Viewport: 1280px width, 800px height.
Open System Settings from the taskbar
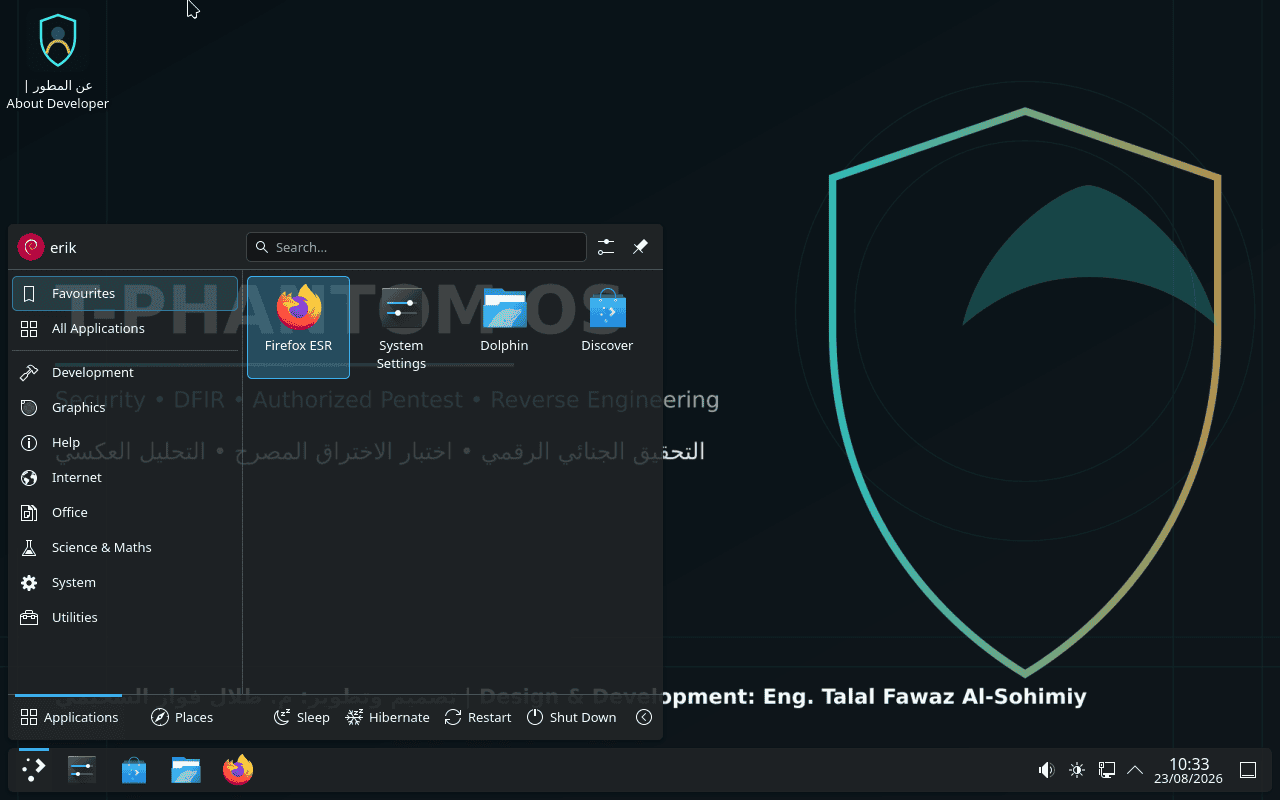pos(82,770)
